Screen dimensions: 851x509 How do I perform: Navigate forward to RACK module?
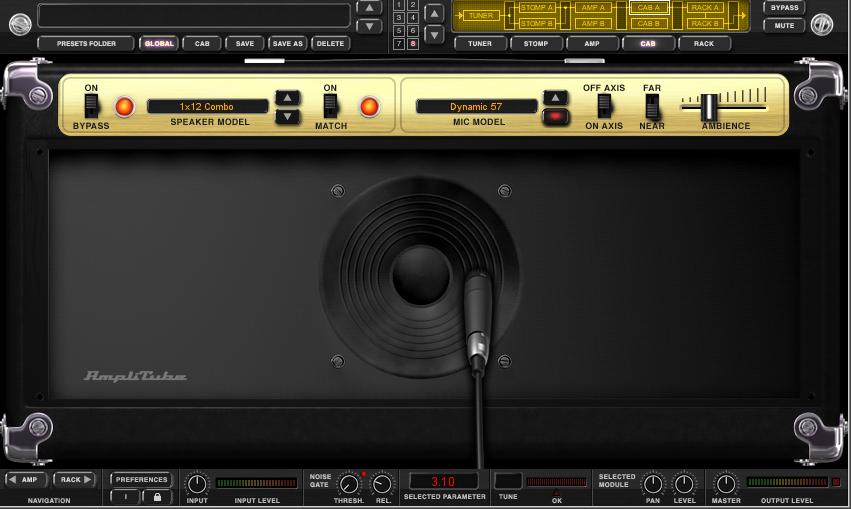pyautogui.click(x=74, y=480)
